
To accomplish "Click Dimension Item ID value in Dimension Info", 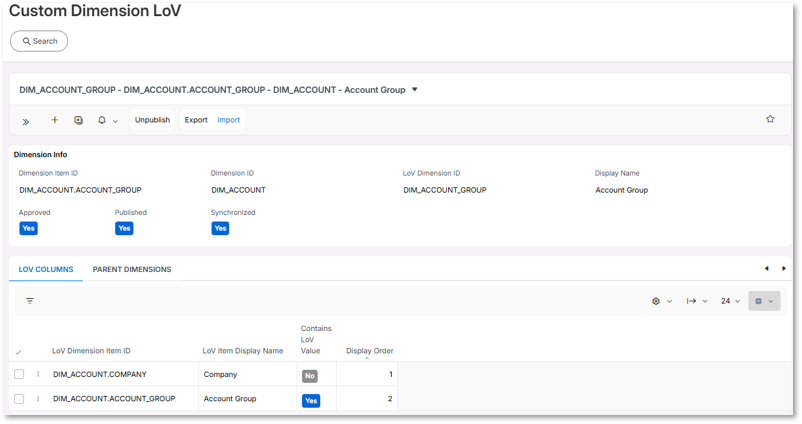I will [80, 190].
